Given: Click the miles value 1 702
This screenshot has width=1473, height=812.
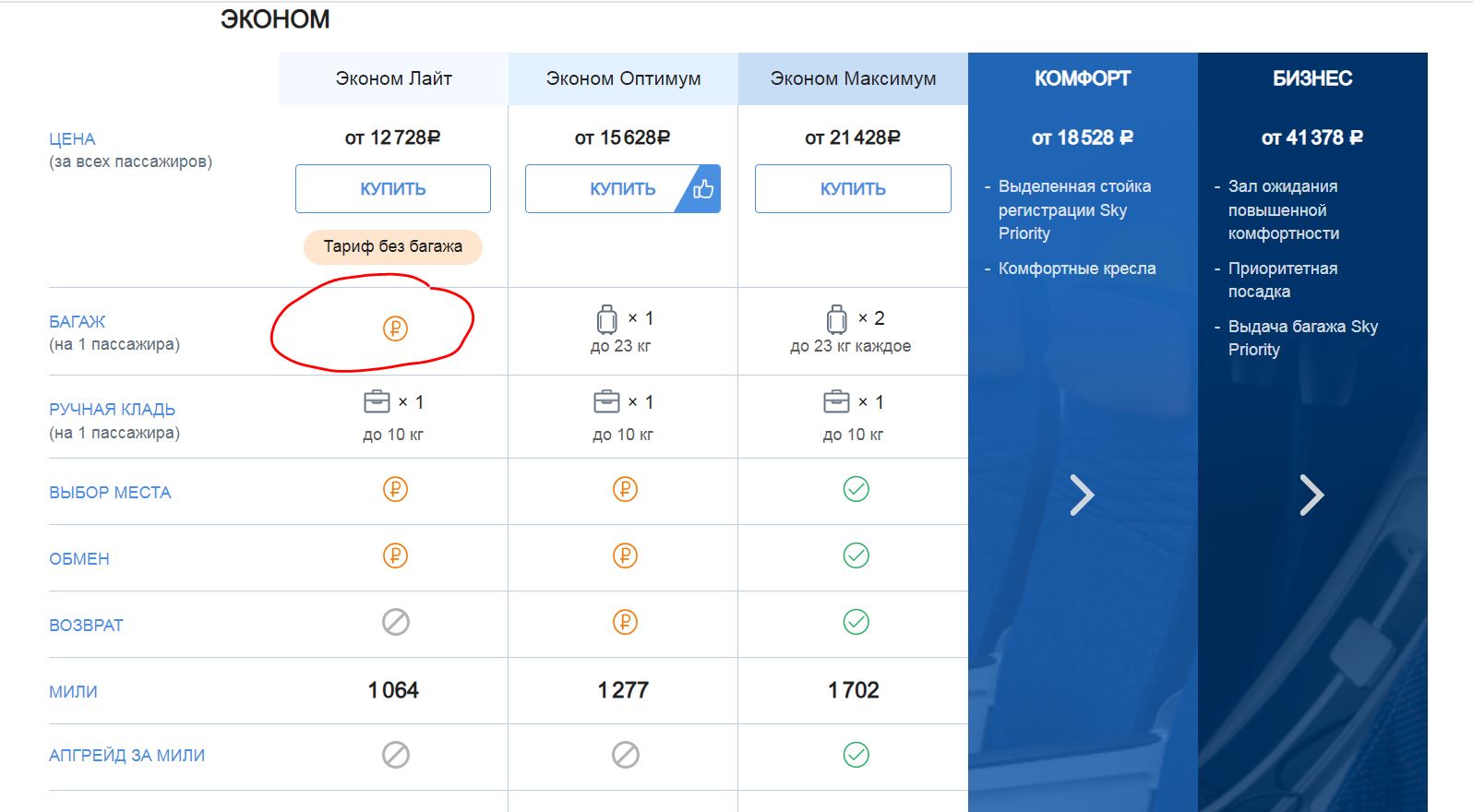Looking at the screenshot, I should point(854,690).
